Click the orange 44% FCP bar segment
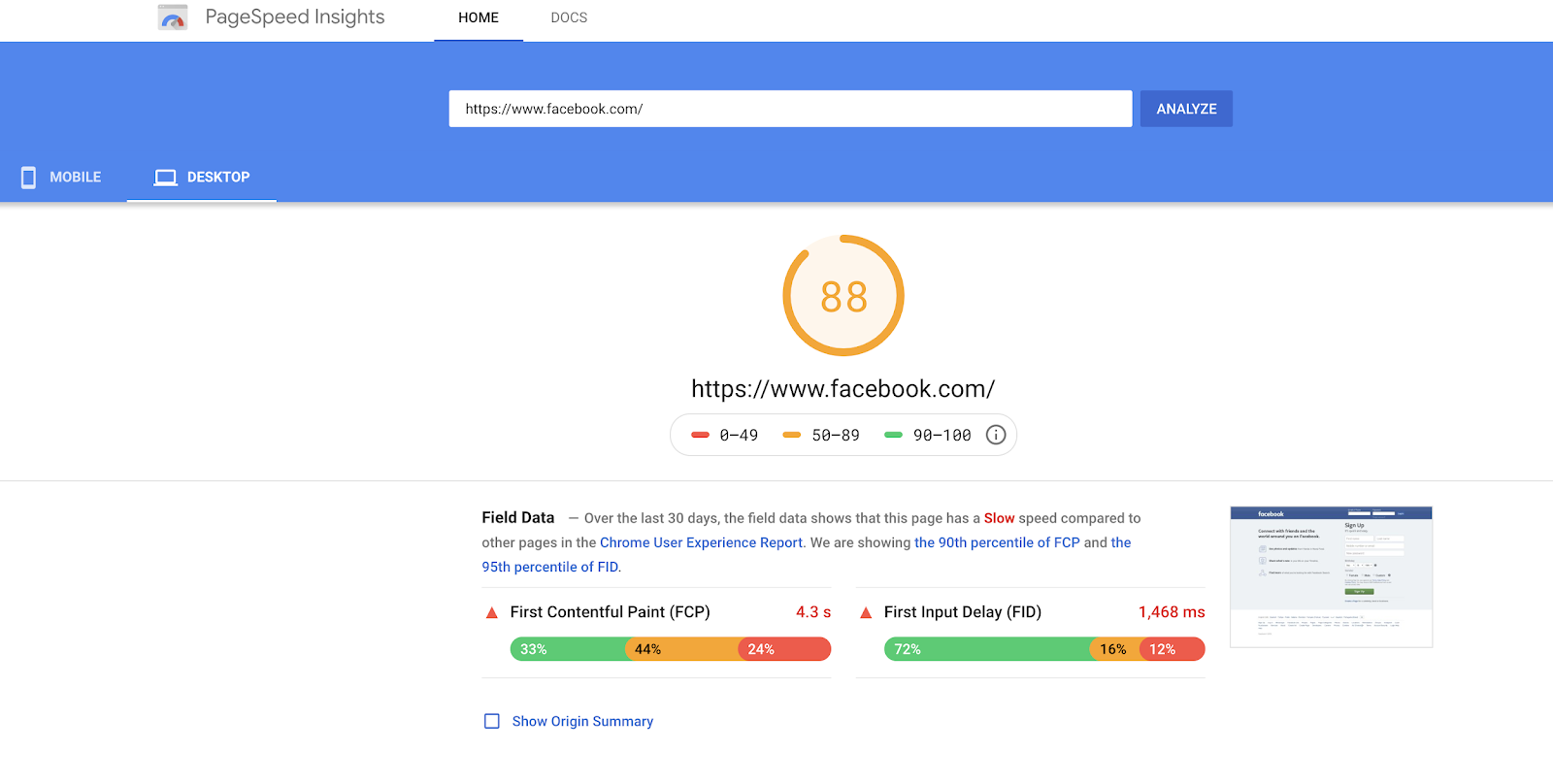This screenshot has height=784, width=1553. (682, 649)
